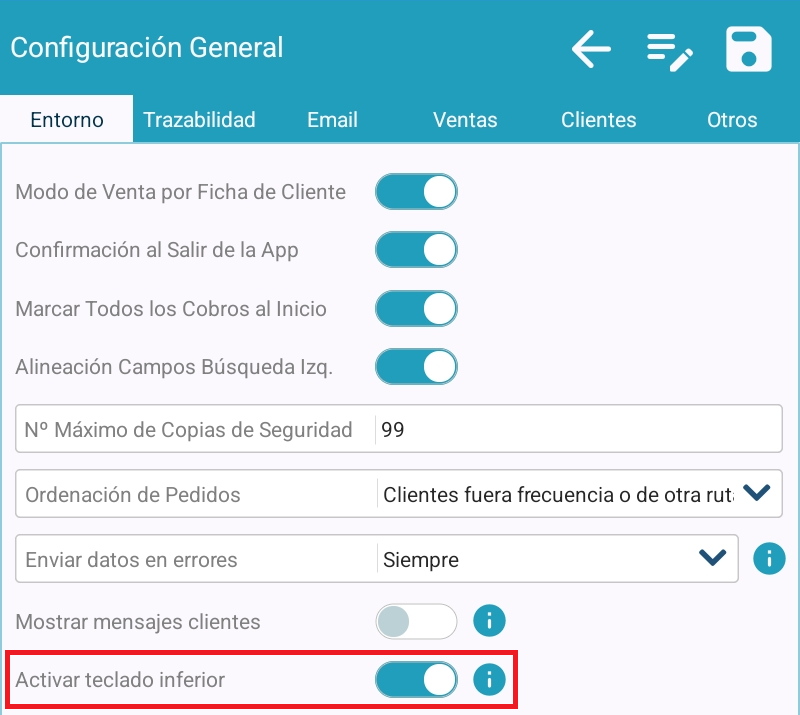The width and height of the screenshot is (800, 715).
Task: Show info for Activar teclado inferior
Action: point(489,681)
